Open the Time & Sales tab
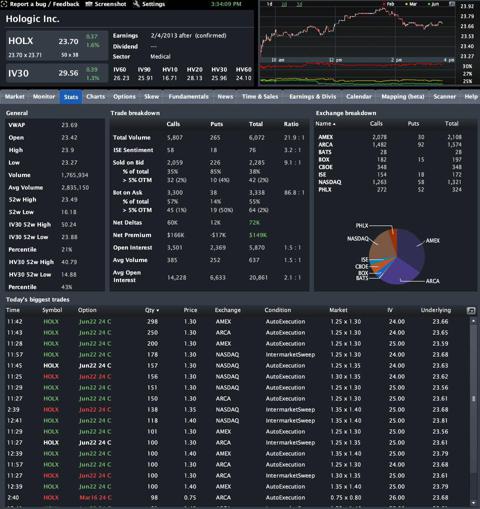Screen dimensions: 480x509 260,97
